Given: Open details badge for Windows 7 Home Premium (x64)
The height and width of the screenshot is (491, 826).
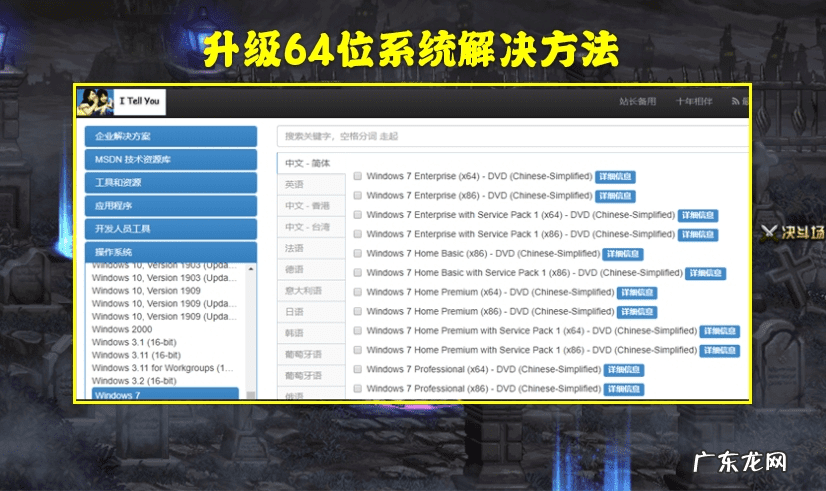Looking at the screenshot, I should click(637, 293).
